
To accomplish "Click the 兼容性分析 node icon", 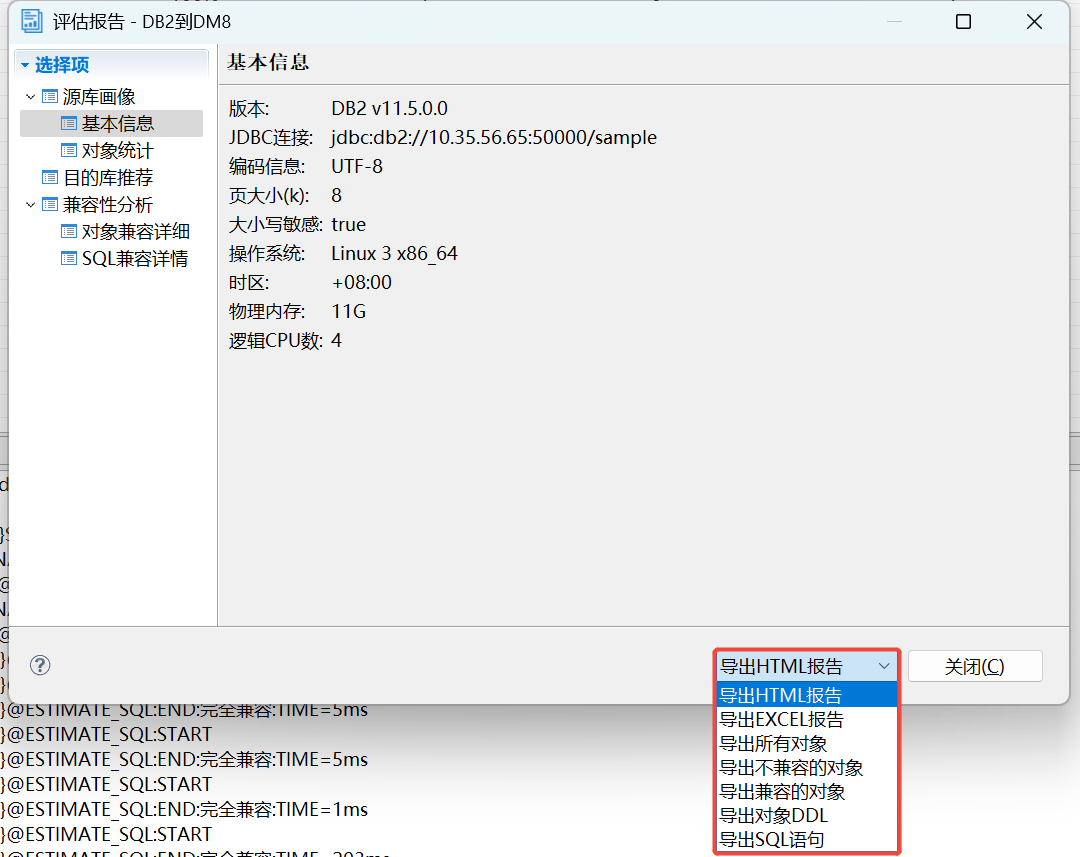I will (50, 205).
